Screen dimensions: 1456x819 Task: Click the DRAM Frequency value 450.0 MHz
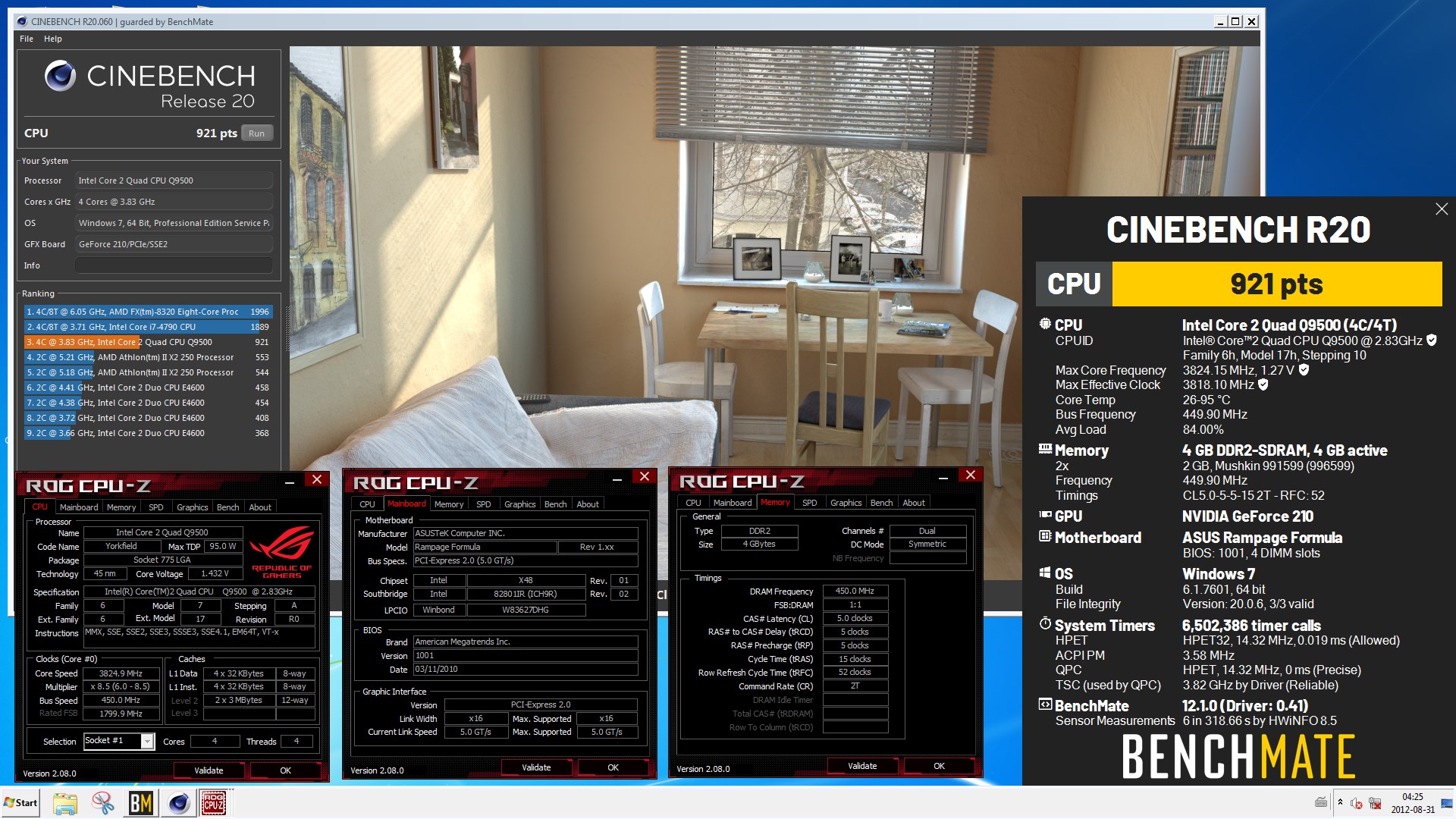pyautogui.click(x=855, y=591)
